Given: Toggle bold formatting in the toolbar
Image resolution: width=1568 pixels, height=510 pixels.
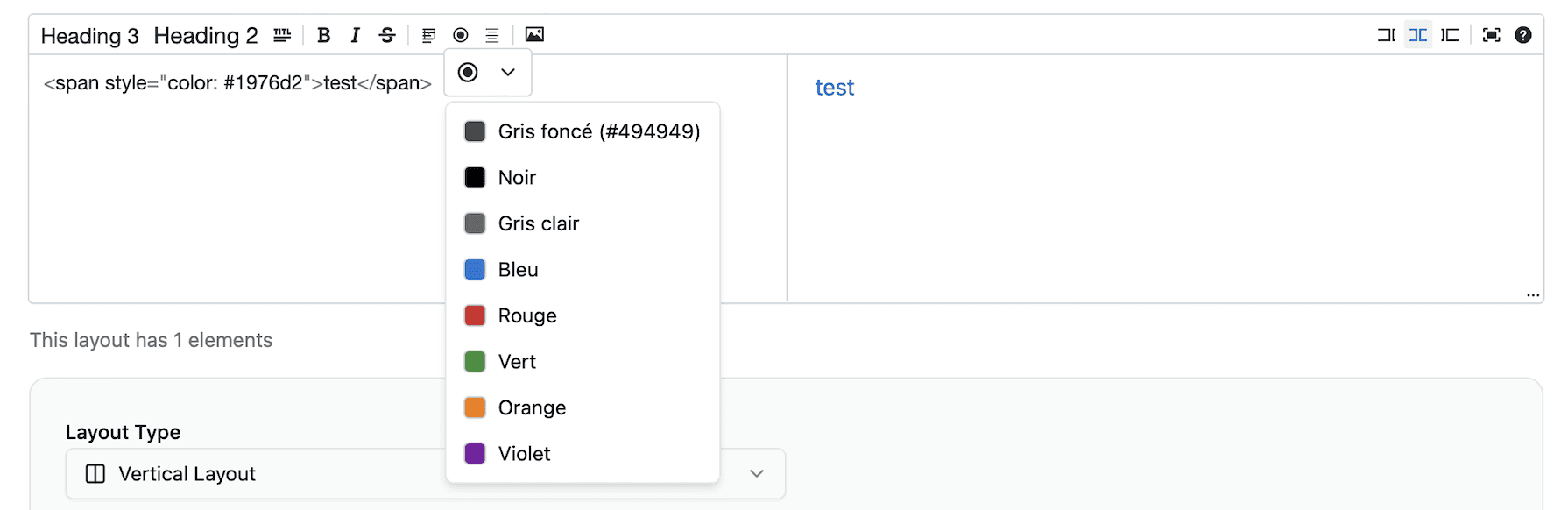Looking at the screenshot, I should tap(324, 35).
